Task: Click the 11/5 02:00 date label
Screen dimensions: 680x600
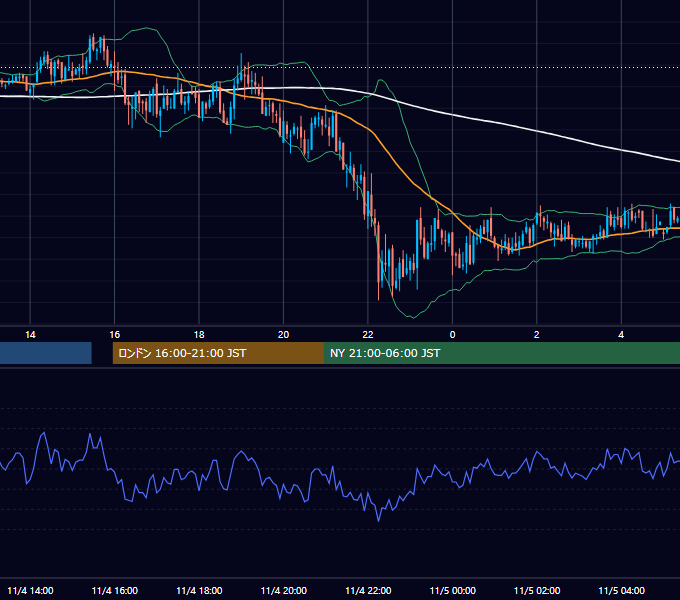Action: [x=537, y=590]
